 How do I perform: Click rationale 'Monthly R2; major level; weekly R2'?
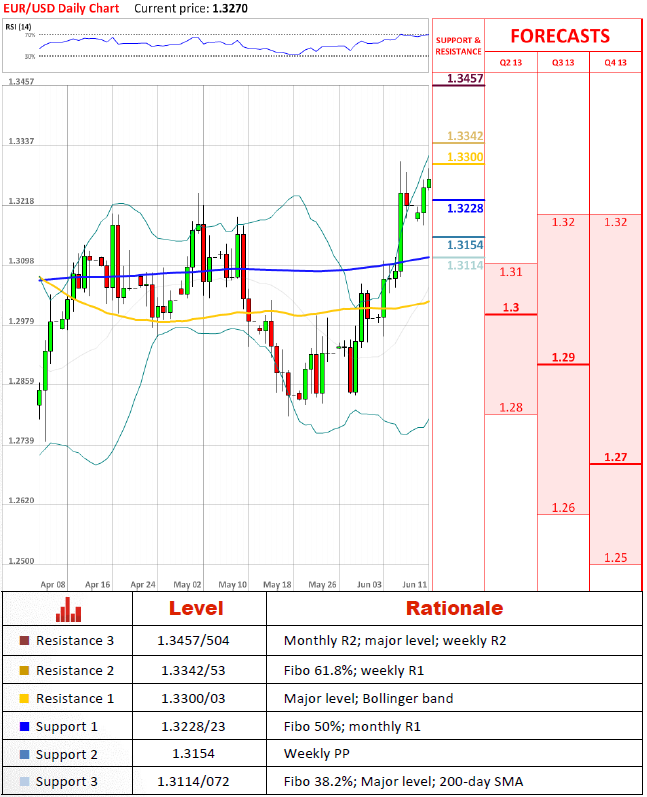[395, 640]
